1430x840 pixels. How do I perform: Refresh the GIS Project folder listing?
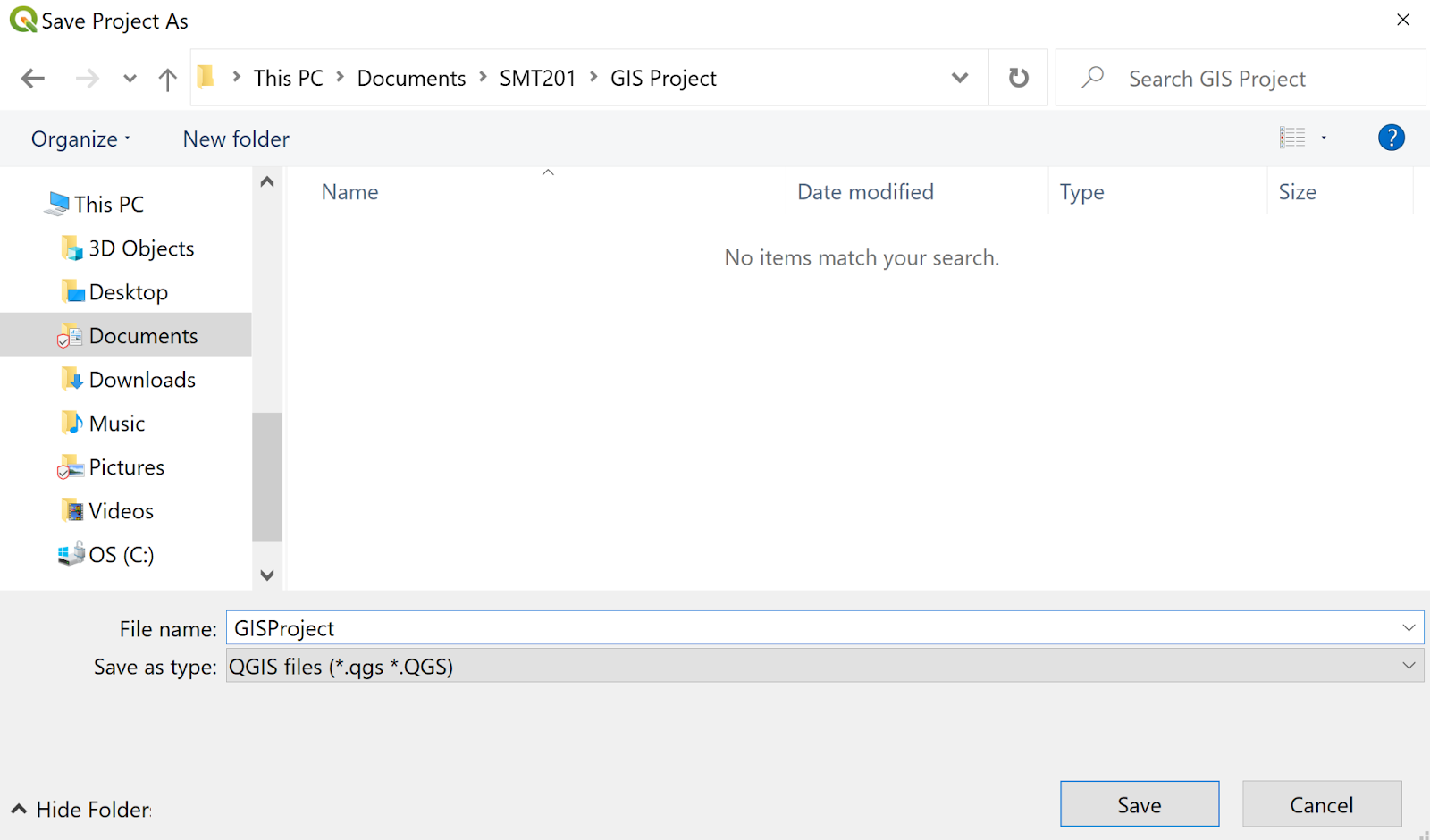click(1018, 78)
